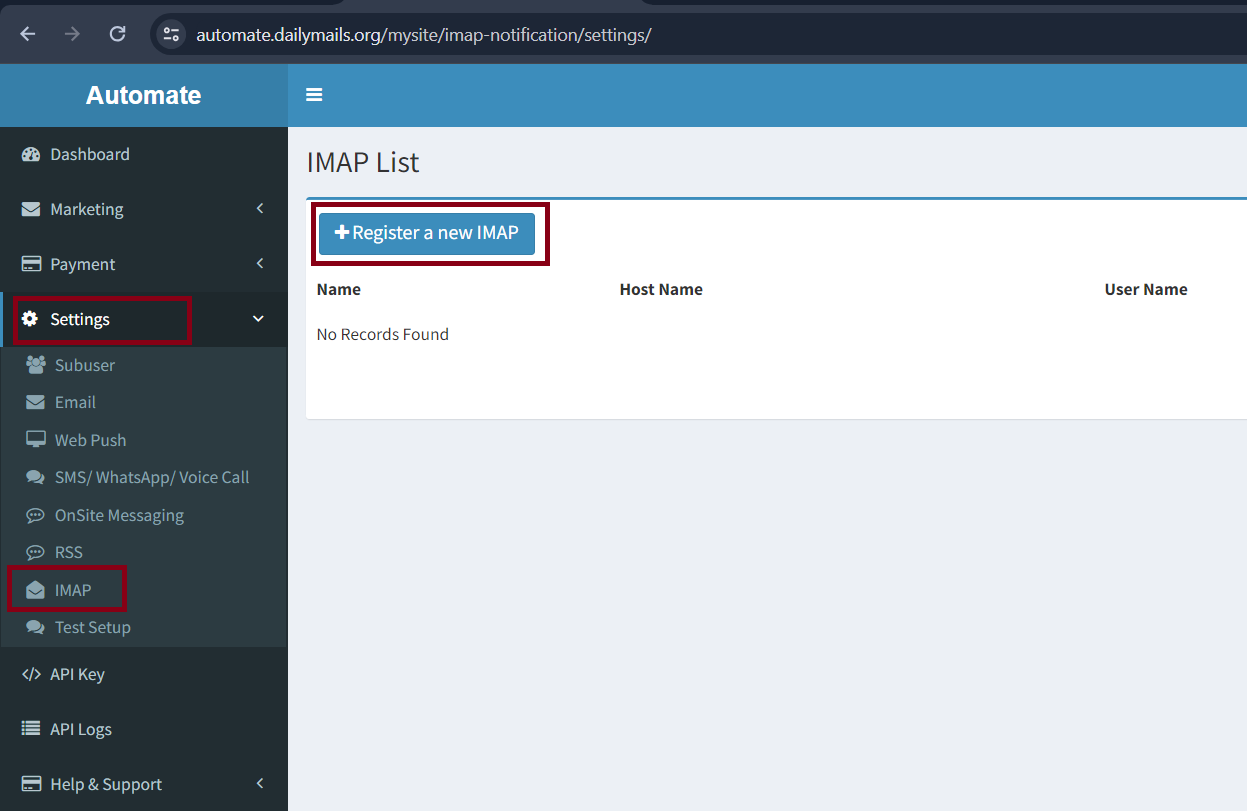Go to OnSite Messaging settings
The height and width of the screenshot is (811, 1247).
pyautogui.click(x=119, y=515)
